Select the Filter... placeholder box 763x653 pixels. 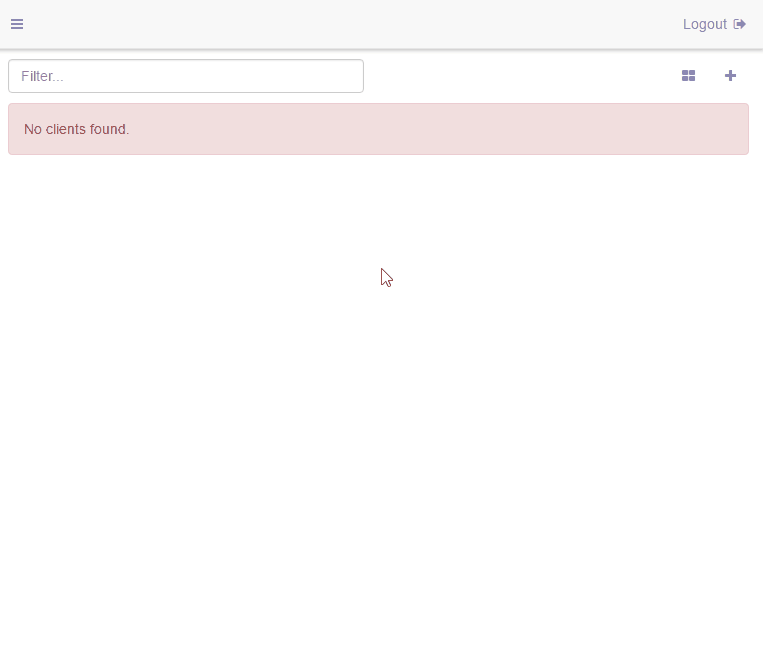pyautogui.click(x=186, y=76)
